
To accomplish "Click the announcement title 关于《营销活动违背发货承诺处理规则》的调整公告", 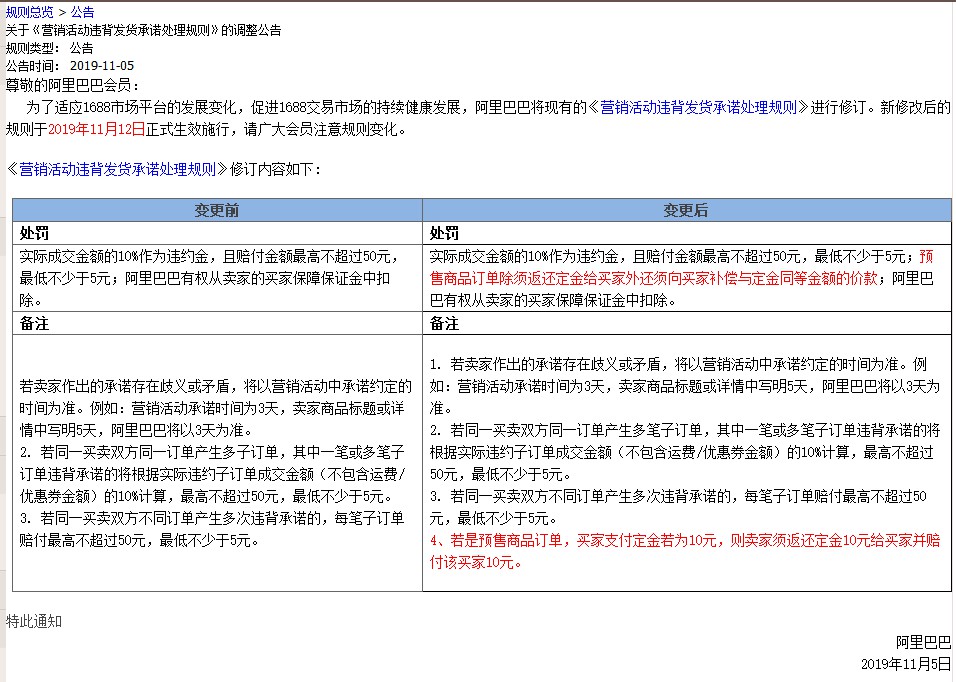I will click(x=143, y=30).
